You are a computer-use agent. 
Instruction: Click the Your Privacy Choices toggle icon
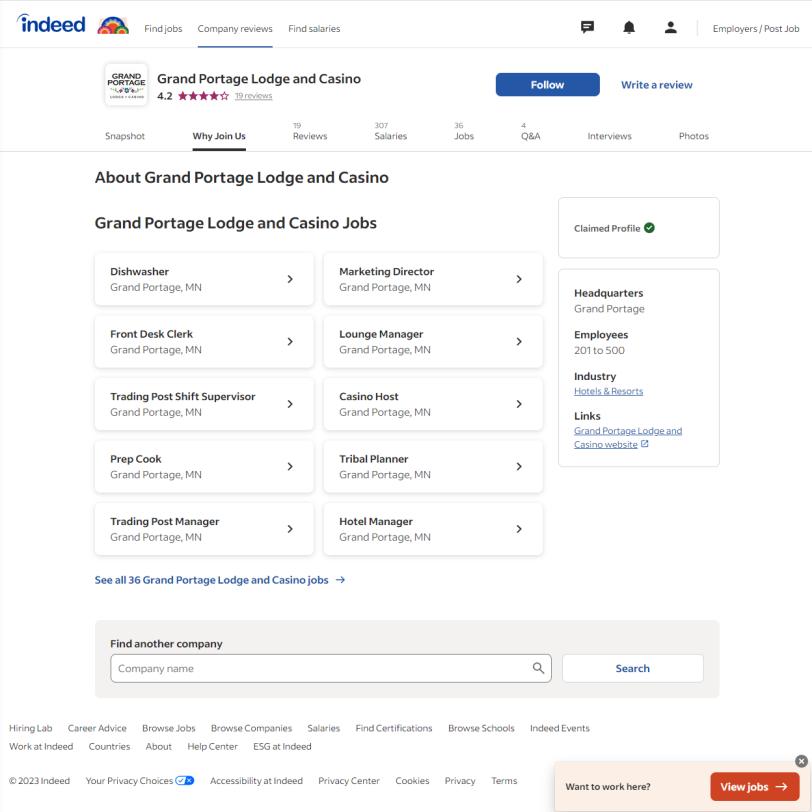coord(185,781)
